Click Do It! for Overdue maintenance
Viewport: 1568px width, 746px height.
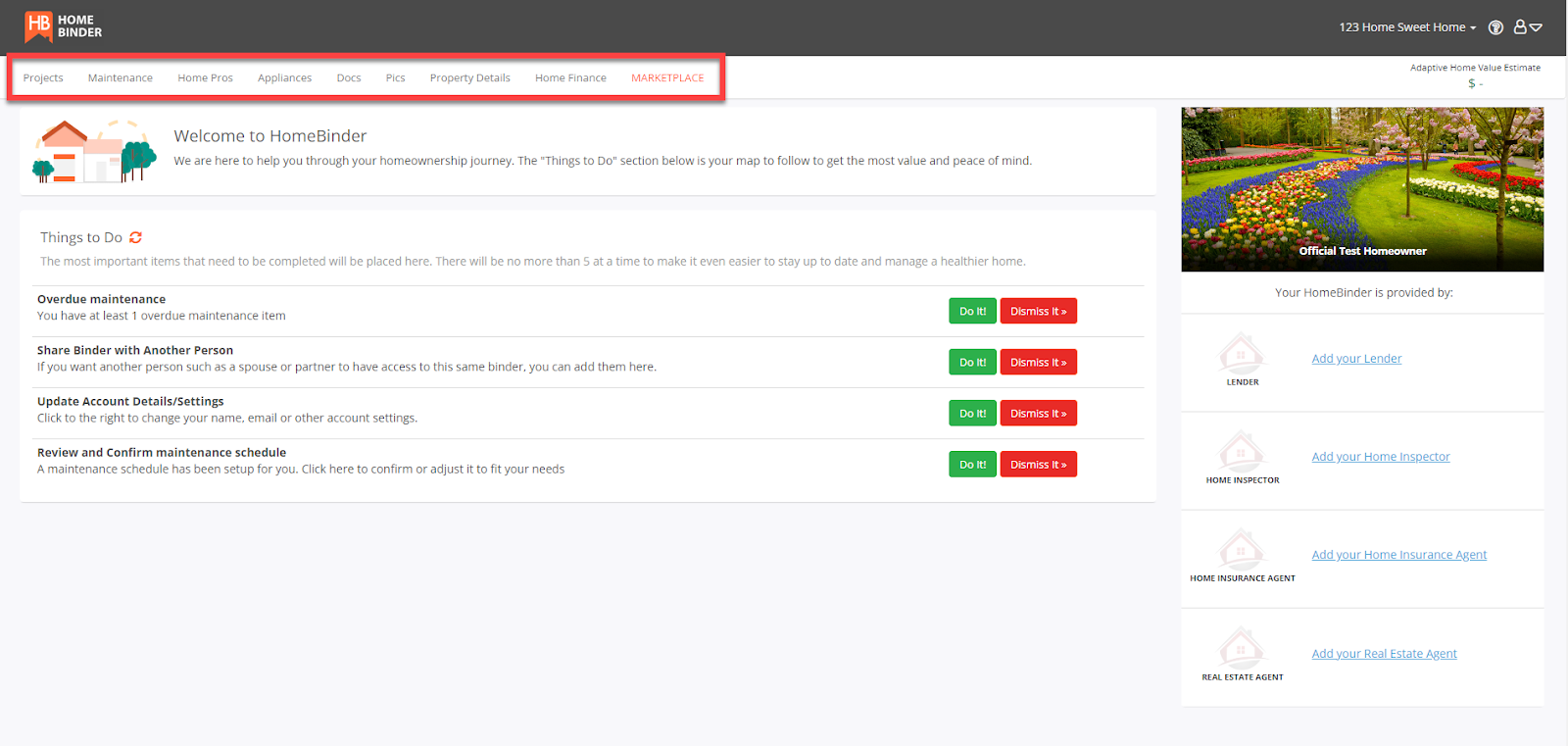pyautogui.click(x=972, y=311)
